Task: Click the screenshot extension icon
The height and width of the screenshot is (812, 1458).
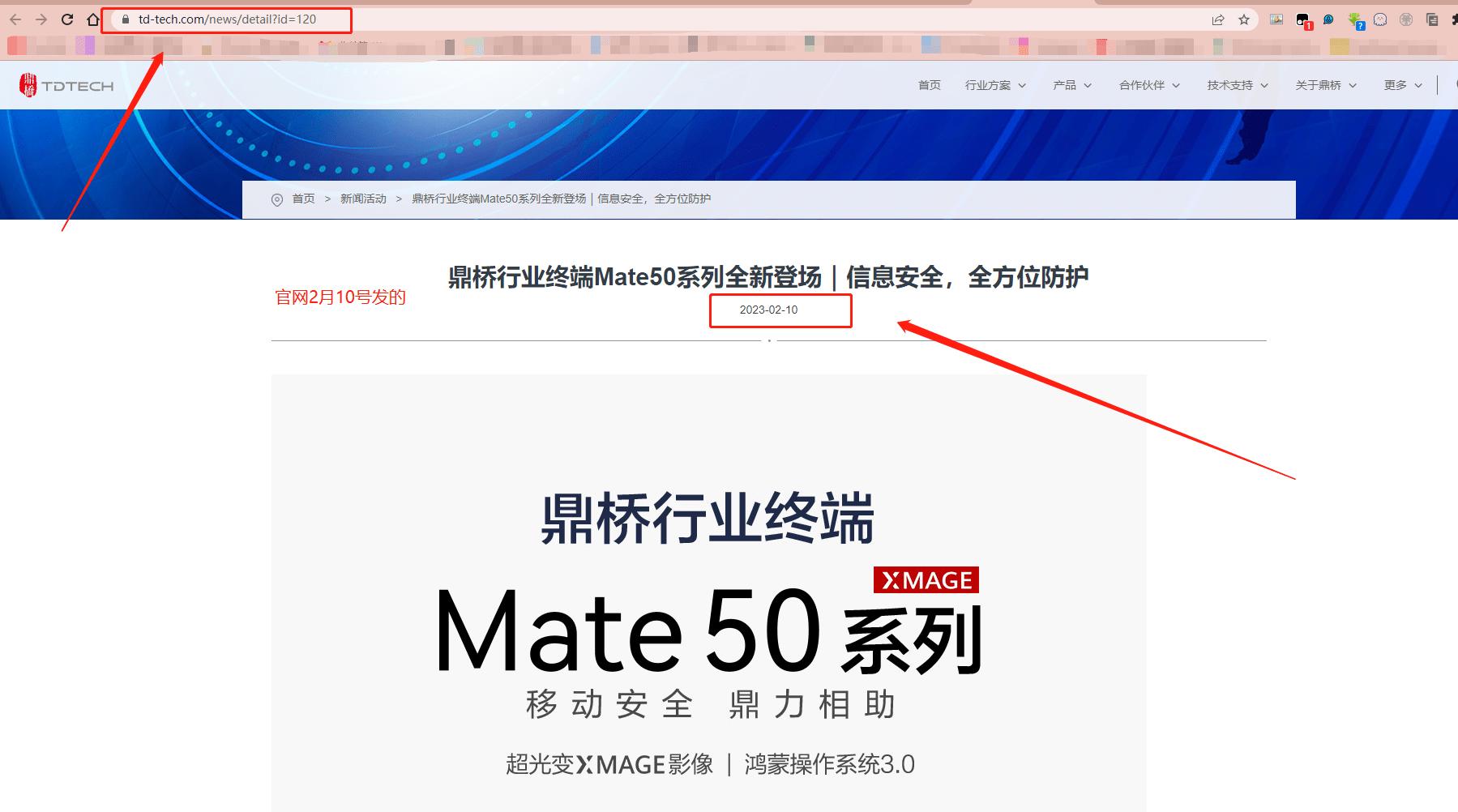Action: pos(1276,19)
